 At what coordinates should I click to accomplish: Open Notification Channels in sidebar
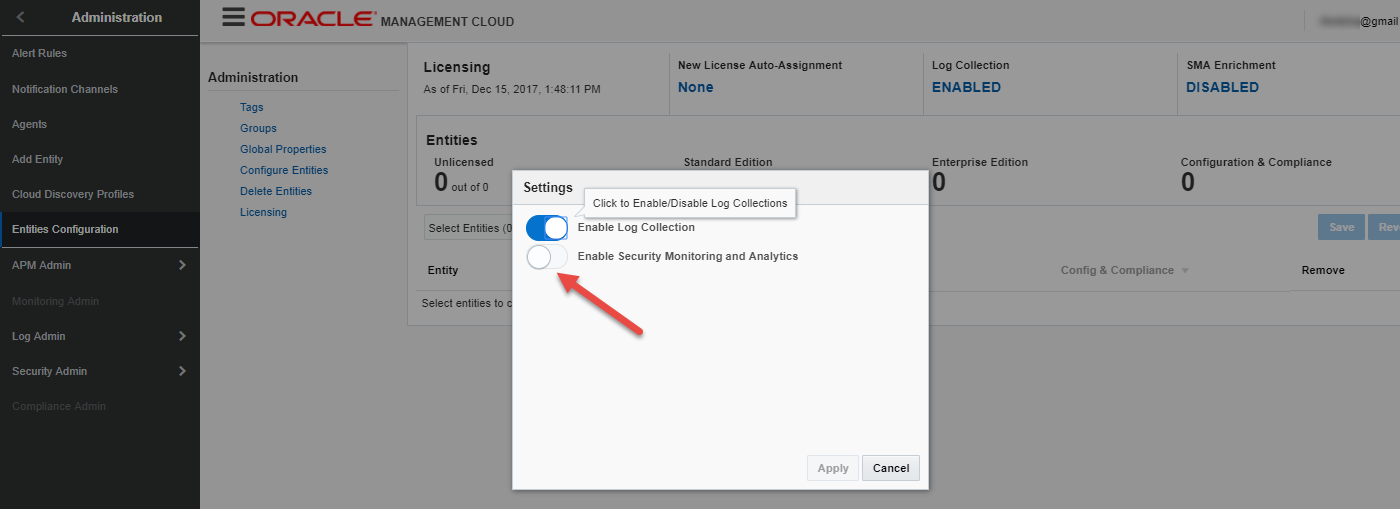pos(65,89)
